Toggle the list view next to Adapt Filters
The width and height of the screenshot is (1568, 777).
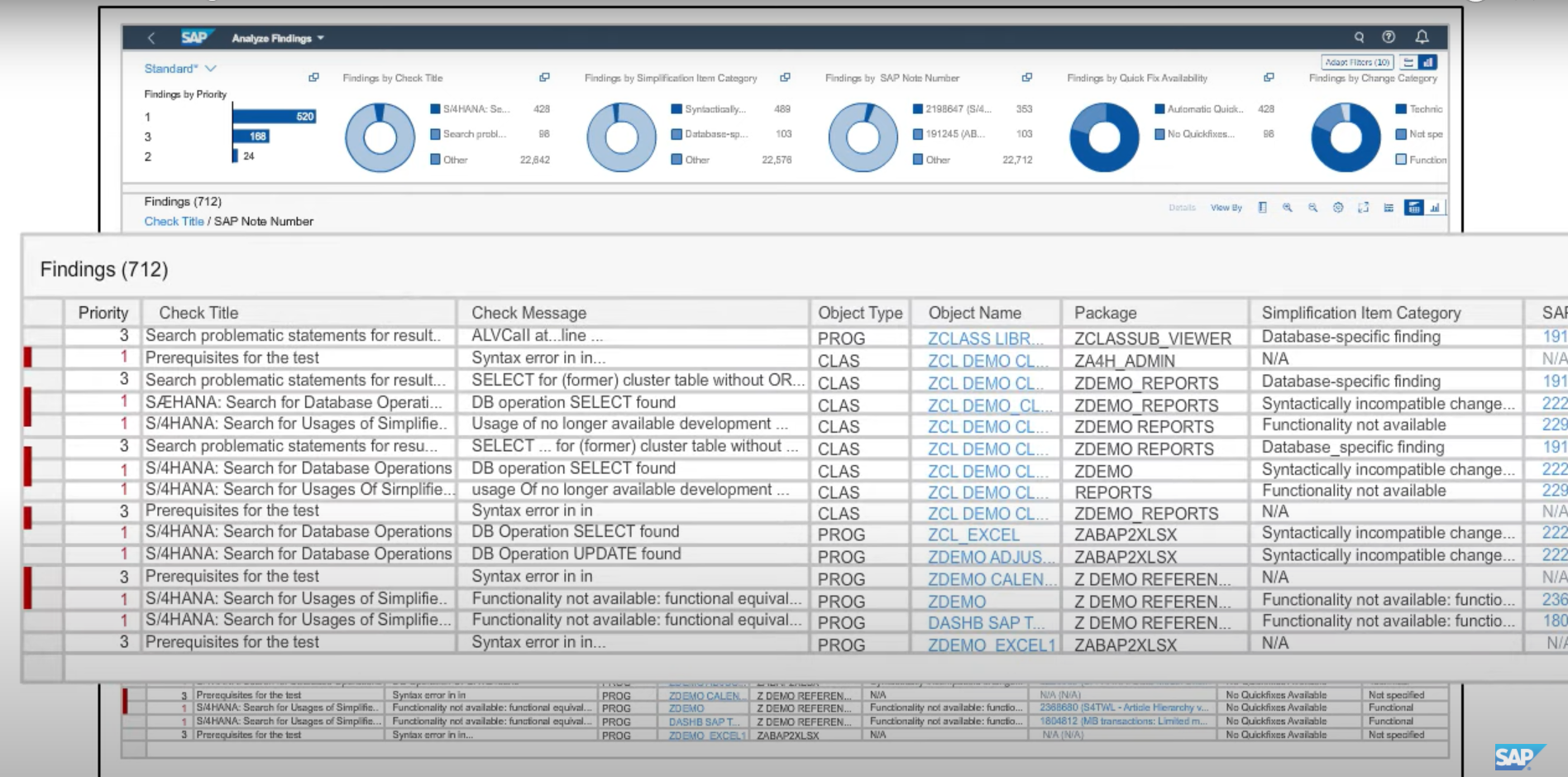[x=1408, y=61]
